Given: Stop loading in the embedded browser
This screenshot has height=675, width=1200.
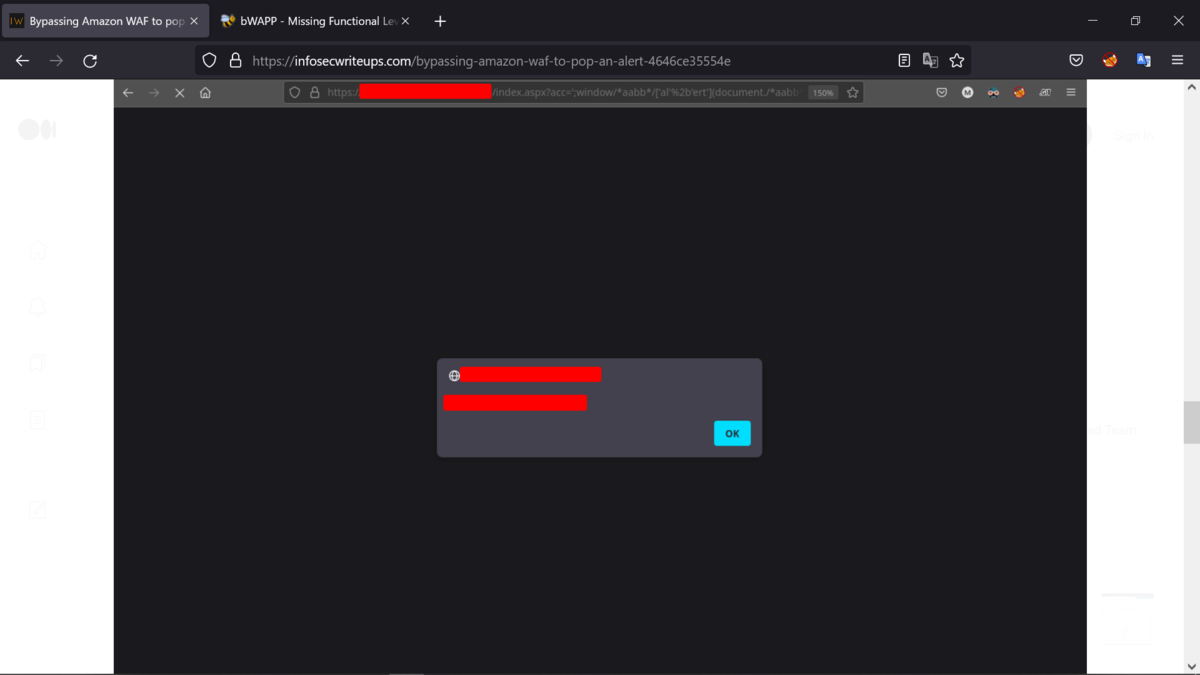Looking at the screenshot, I should [x=180, y=93].
